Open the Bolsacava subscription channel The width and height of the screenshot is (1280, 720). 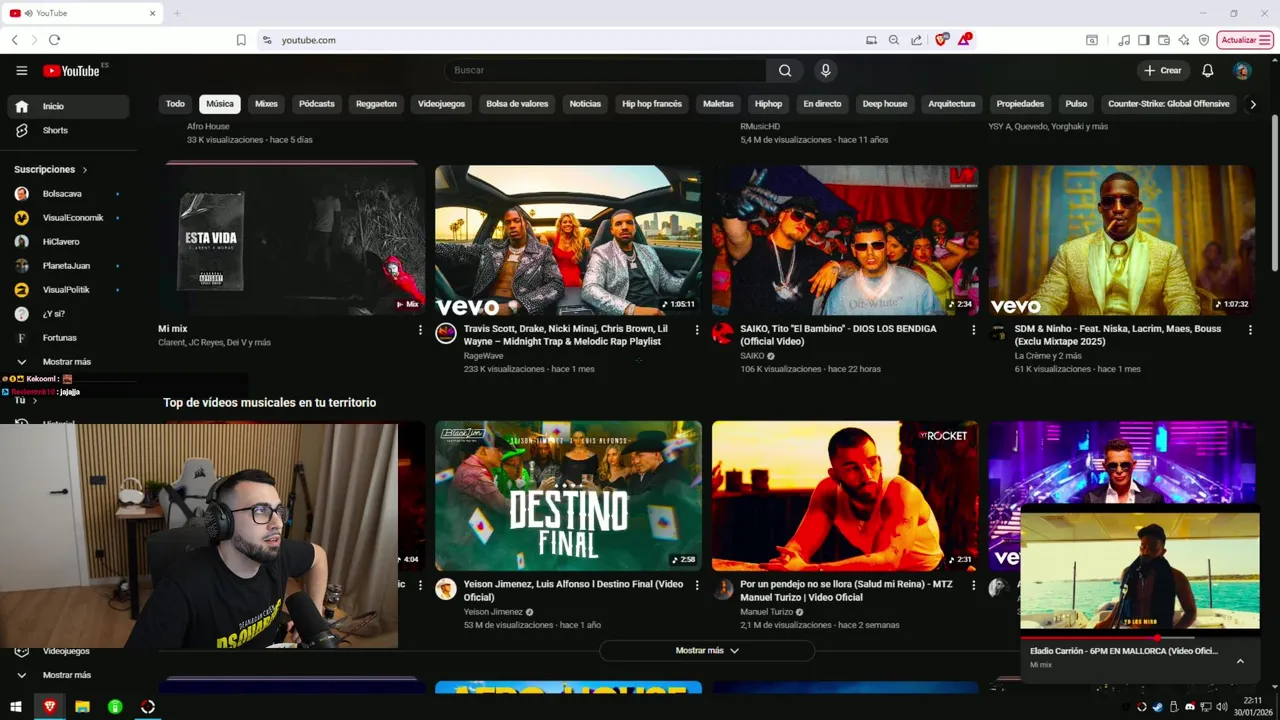[x=68, y=193]
